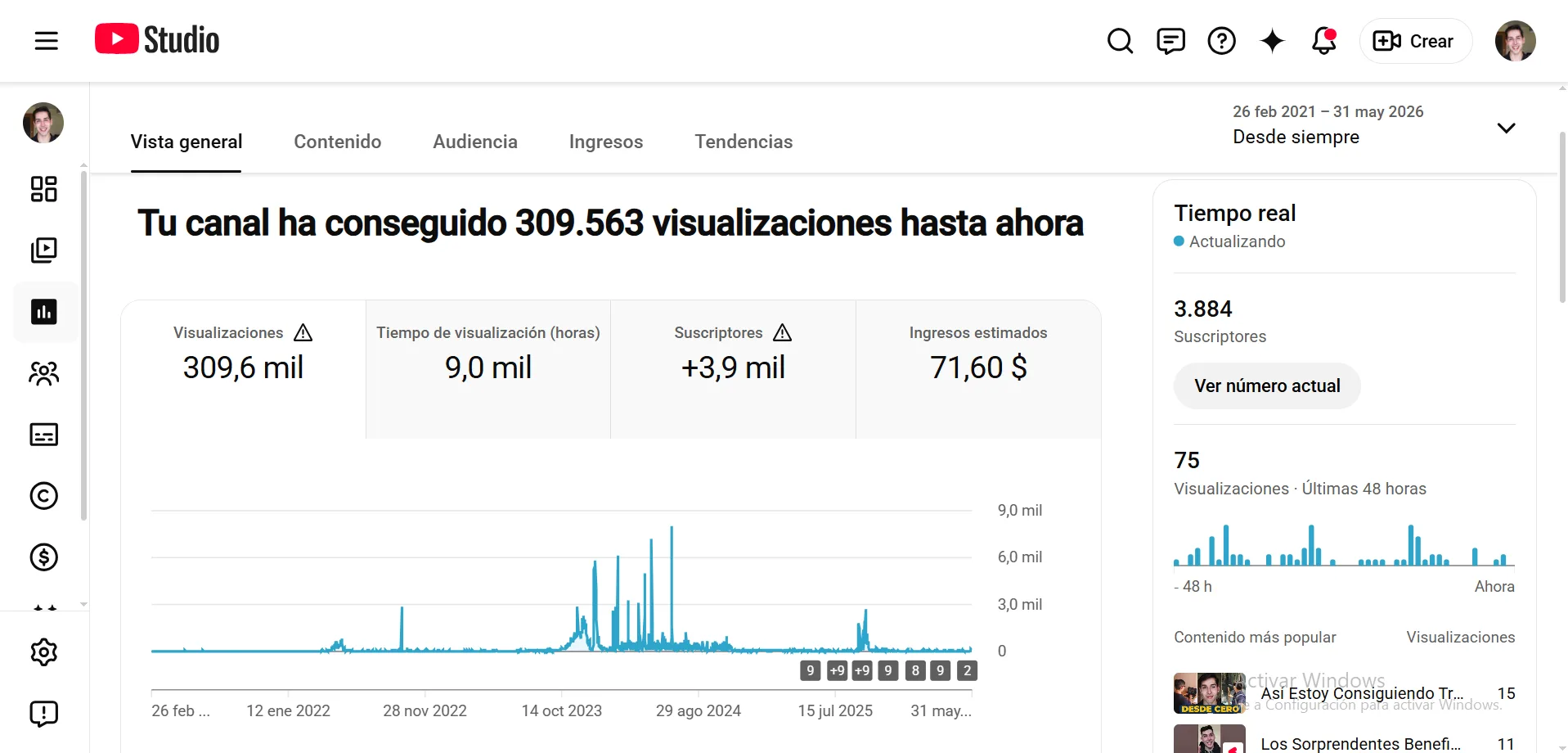Select the Ingresos estimados metric card
Image resolution: width=1568 pixels, height=753 pixels.
pos(978,369)
